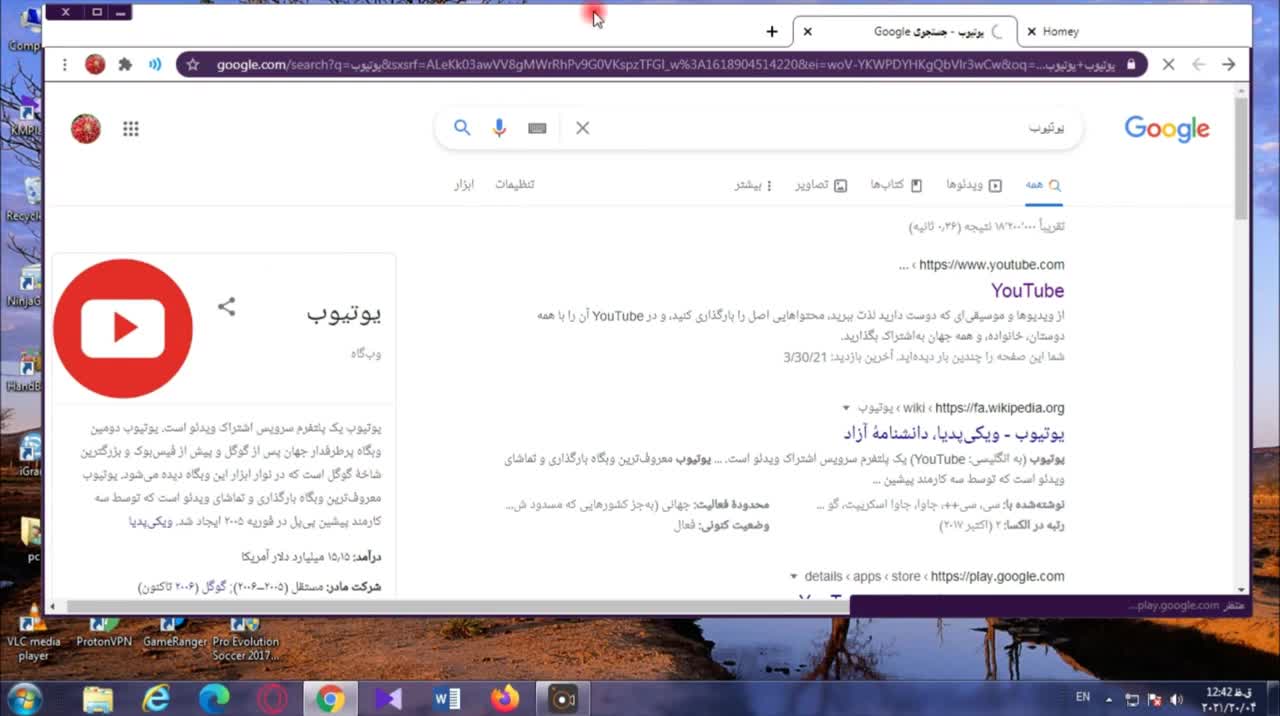
Task: Expand the play.google.com result options arrow
Action: (794, 576)
